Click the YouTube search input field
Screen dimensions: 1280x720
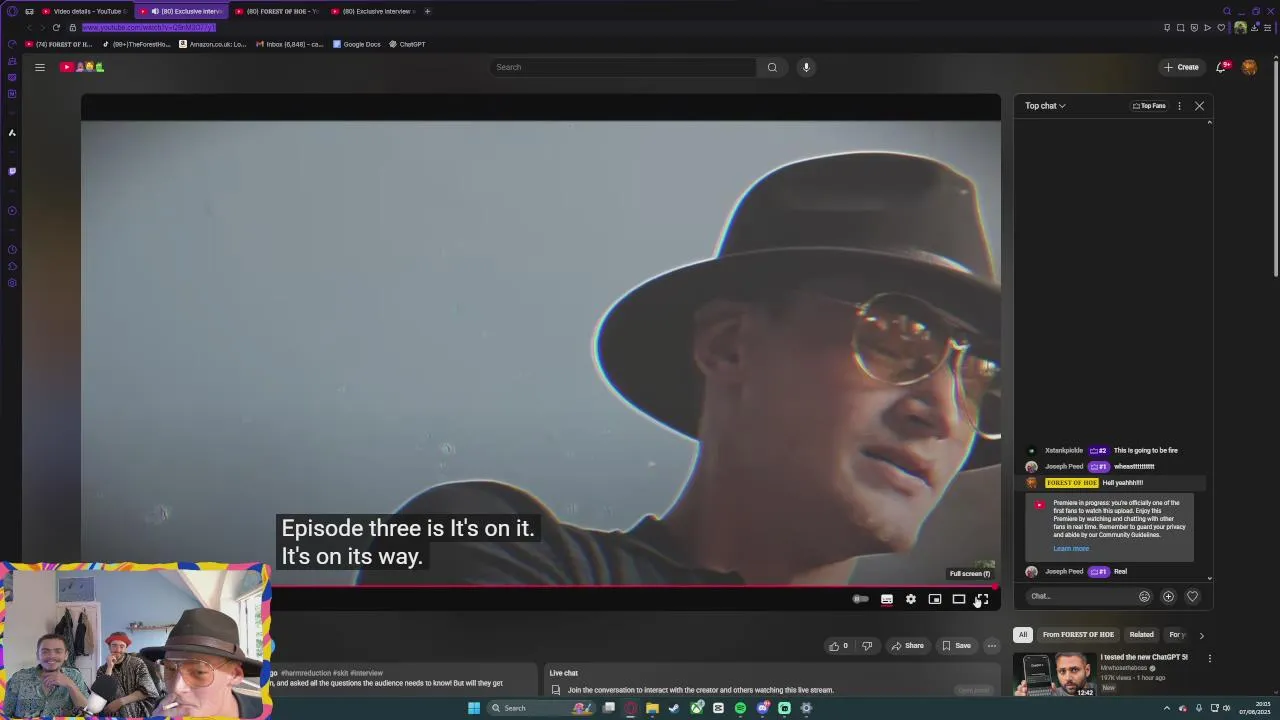click(623, 67)
